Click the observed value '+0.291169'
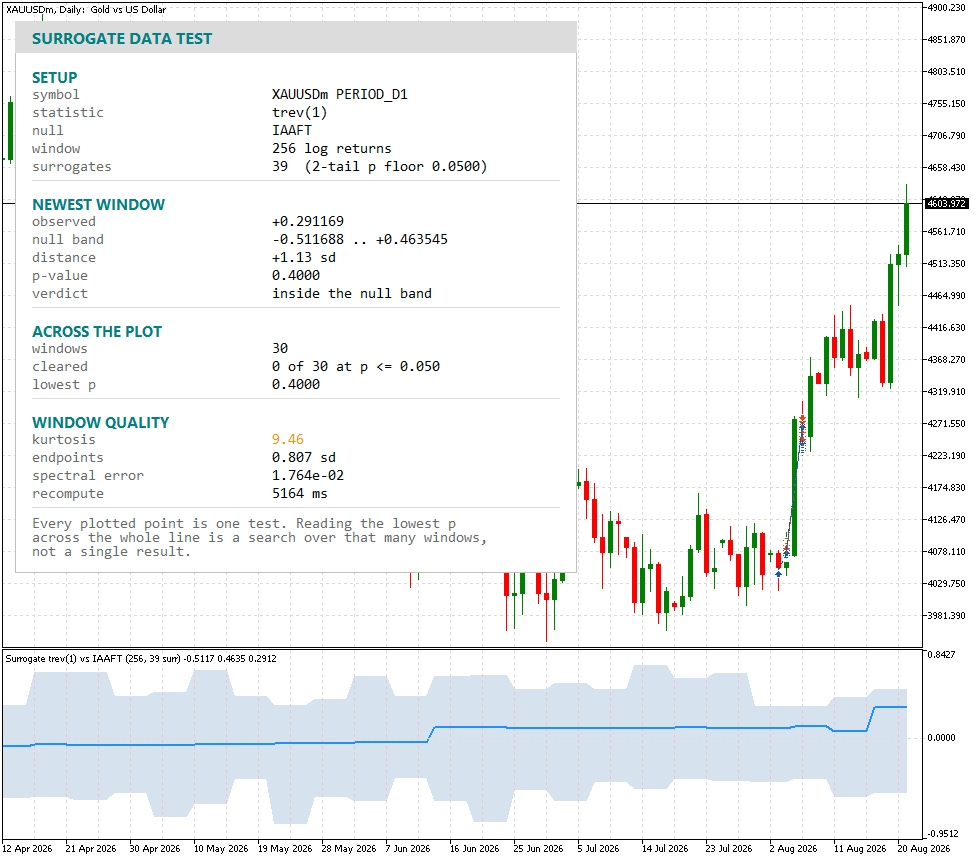The image size is (980, 860). tap(308, 221)
